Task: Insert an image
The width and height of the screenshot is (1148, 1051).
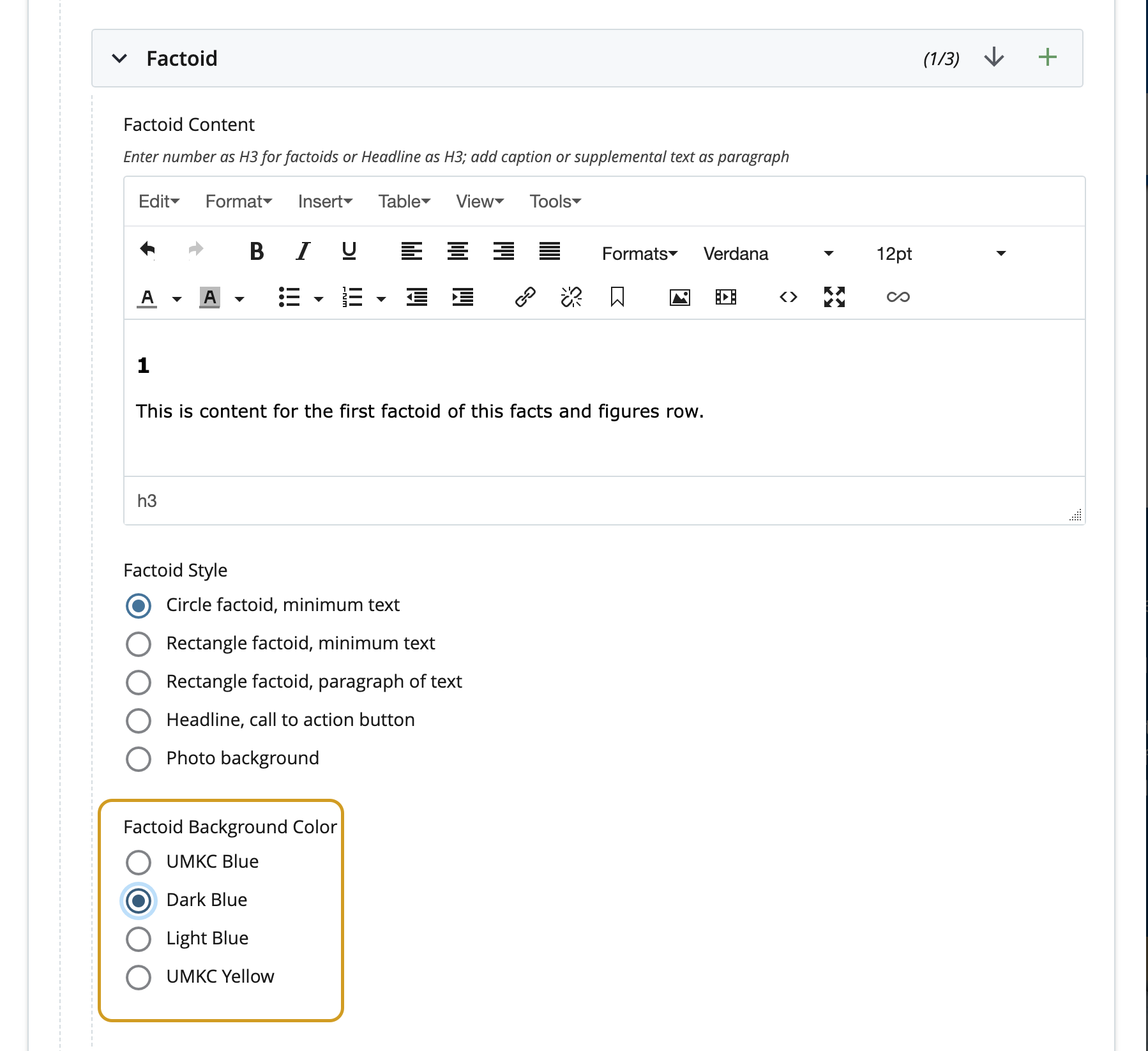Action: 680,297
